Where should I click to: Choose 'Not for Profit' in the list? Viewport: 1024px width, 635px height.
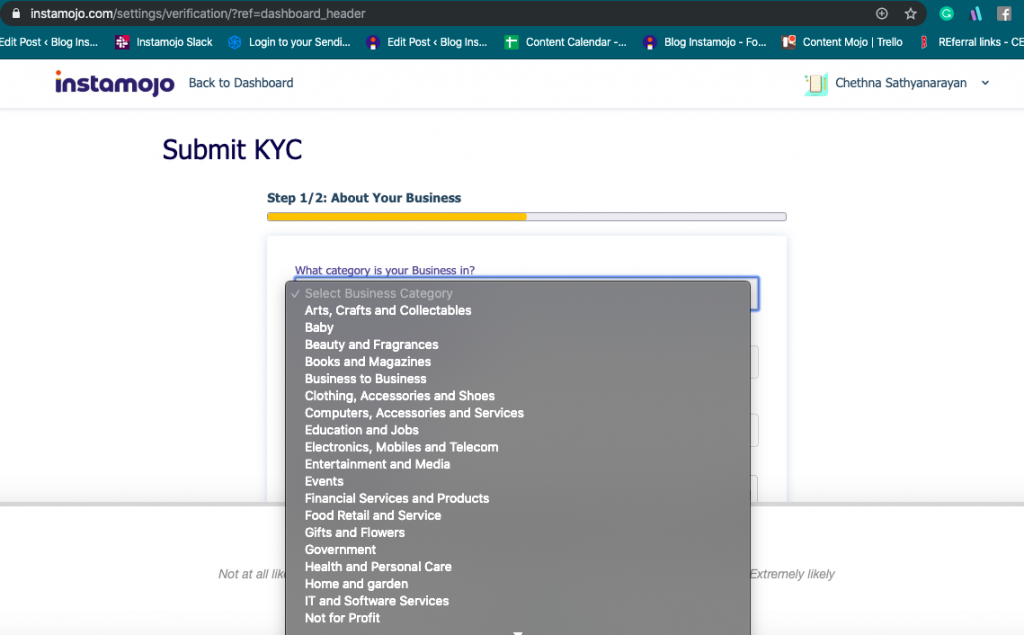pyautogui.click(x=343, y=618)
